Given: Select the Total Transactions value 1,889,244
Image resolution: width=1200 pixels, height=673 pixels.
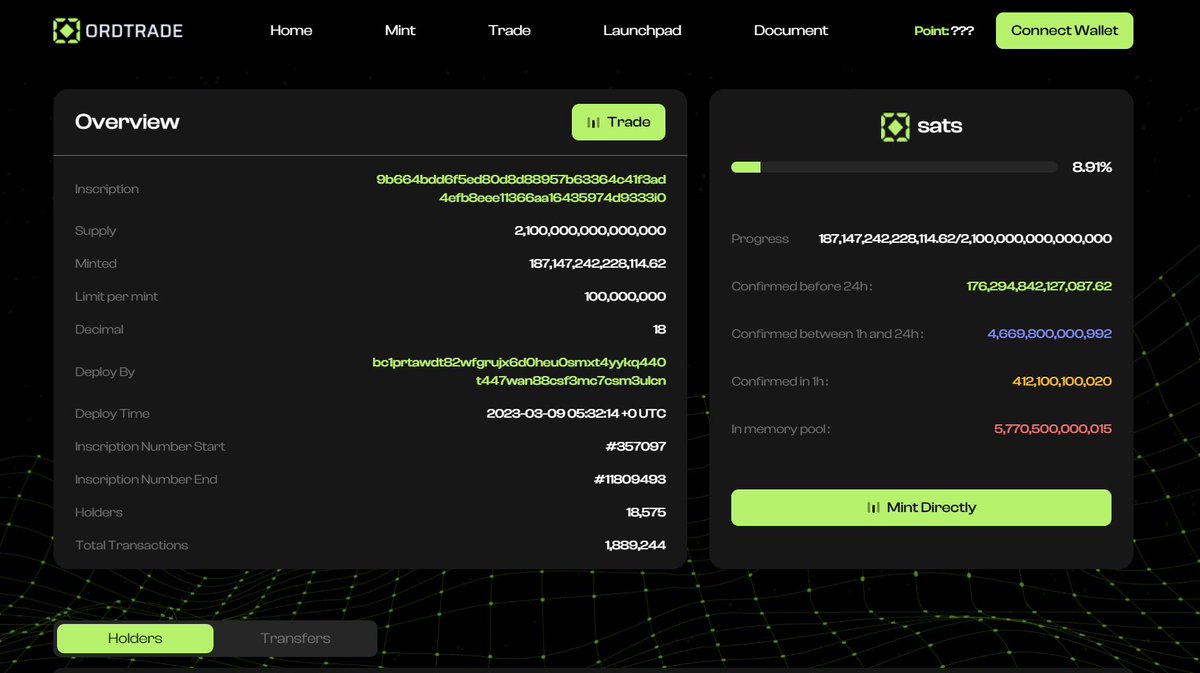Looking at the screenshot, I should tap(635, 545).
